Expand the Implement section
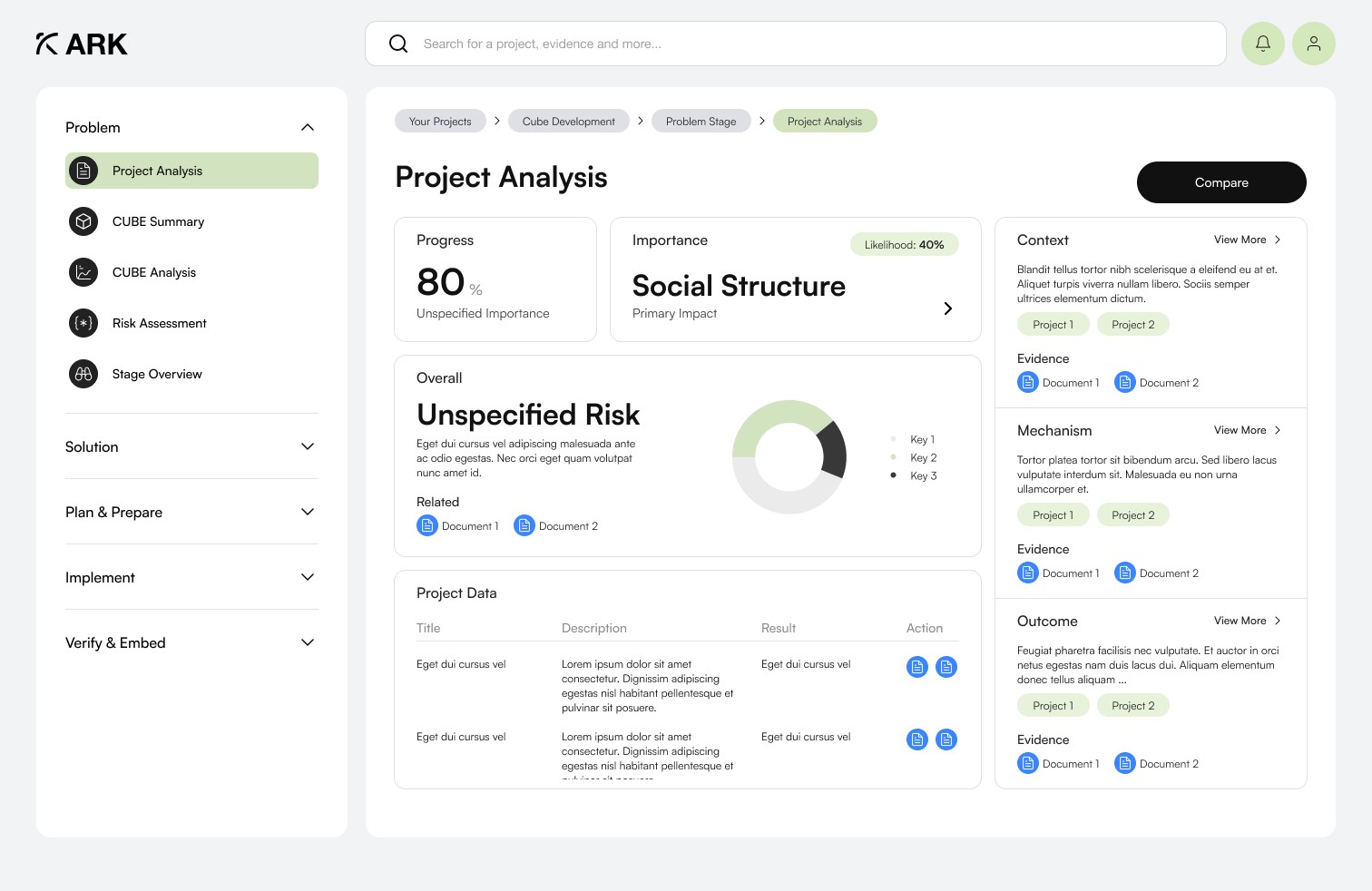The height and width of the screenshot is (891, 1372). pos(308,577)
